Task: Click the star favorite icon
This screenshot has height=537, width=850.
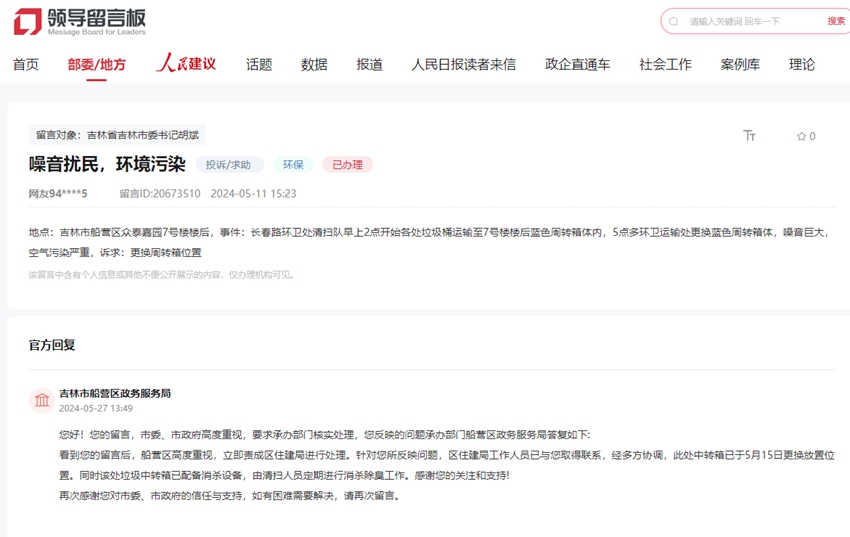Action: coord(801,136)
